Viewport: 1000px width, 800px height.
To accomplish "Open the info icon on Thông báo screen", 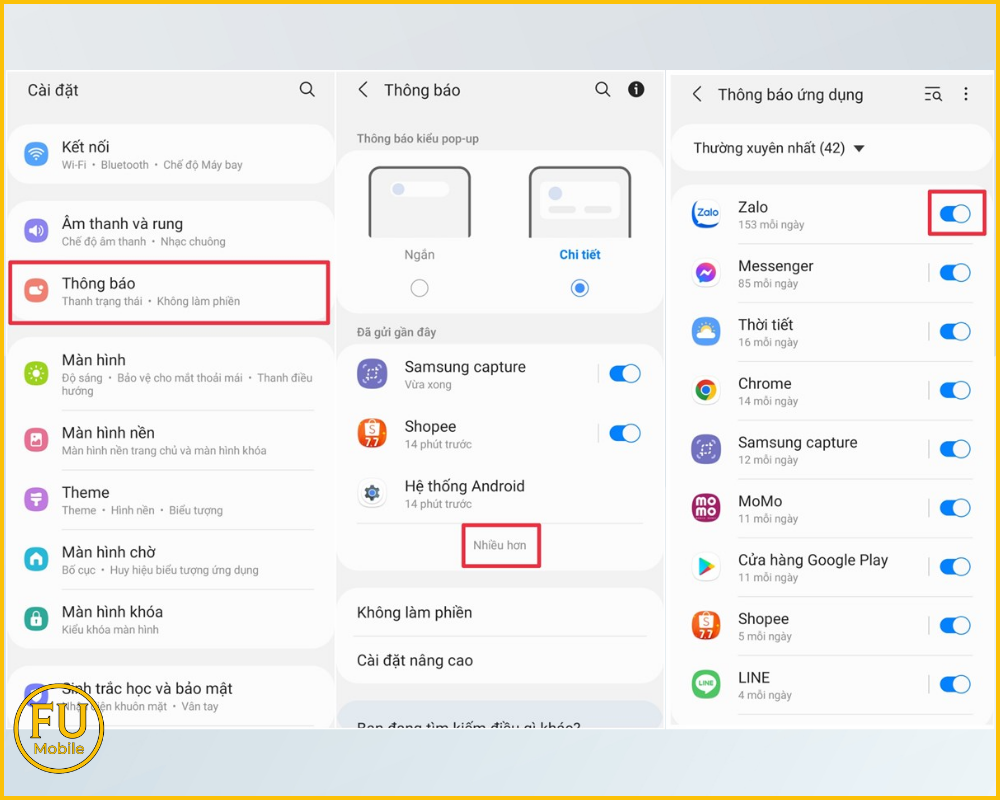I will [636, 89].
